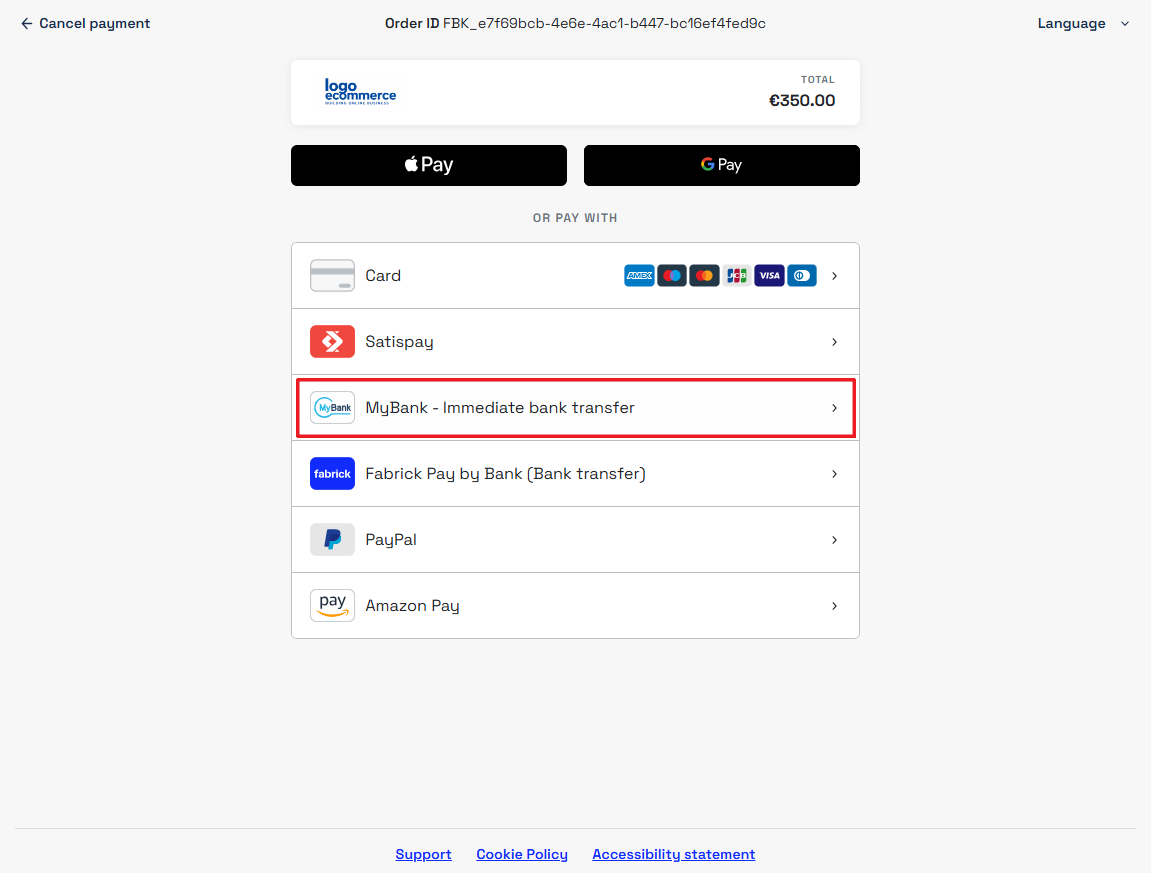Click the Order ID text
The image size is (1151, 873).
[576, 23]
